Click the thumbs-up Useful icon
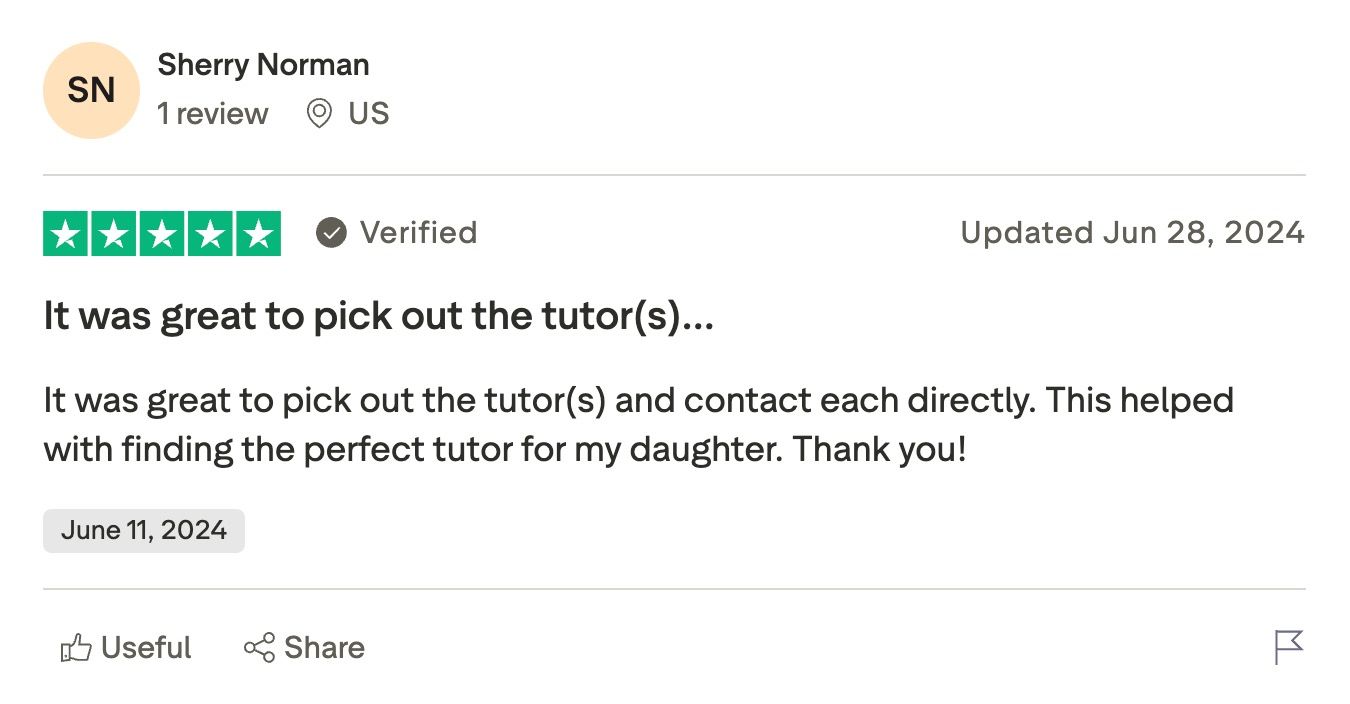 [76, 647]
